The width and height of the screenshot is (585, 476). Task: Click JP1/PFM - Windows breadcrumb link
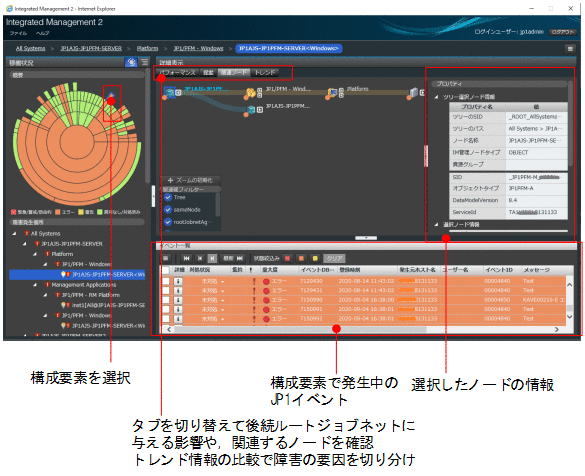tap(198, 48)
